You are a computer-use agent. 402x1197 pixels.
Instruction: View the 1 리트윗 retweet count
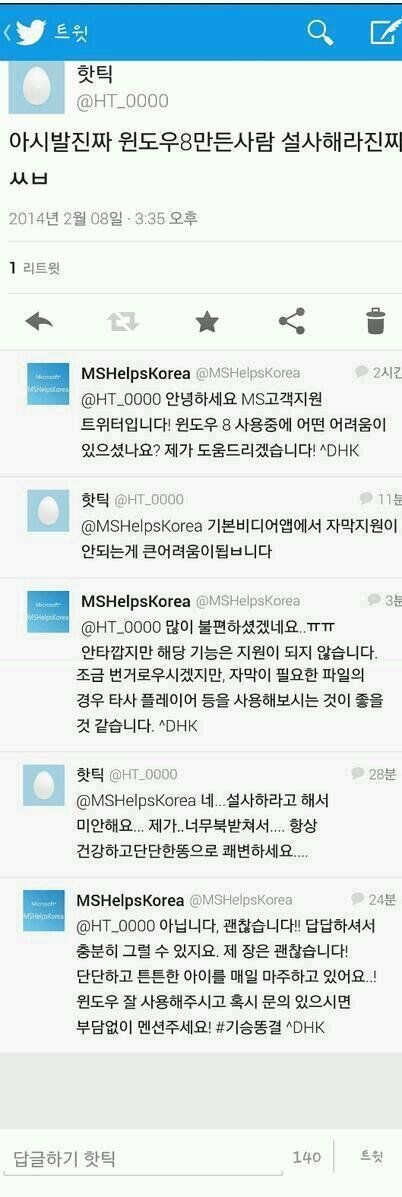tap(34, 267)
